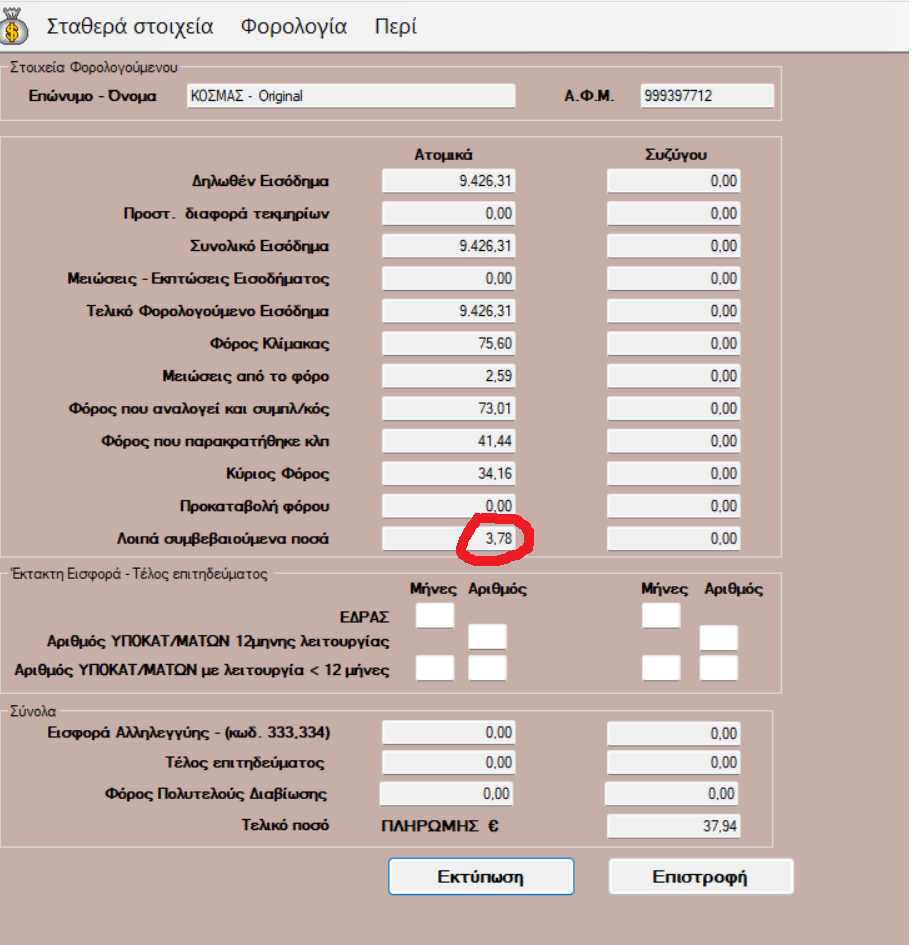The height and width of the screenshot is (945, 920).
Task: Click Μειώσεις από το φόρο Συζύγου field
Action: pos(674,376)
